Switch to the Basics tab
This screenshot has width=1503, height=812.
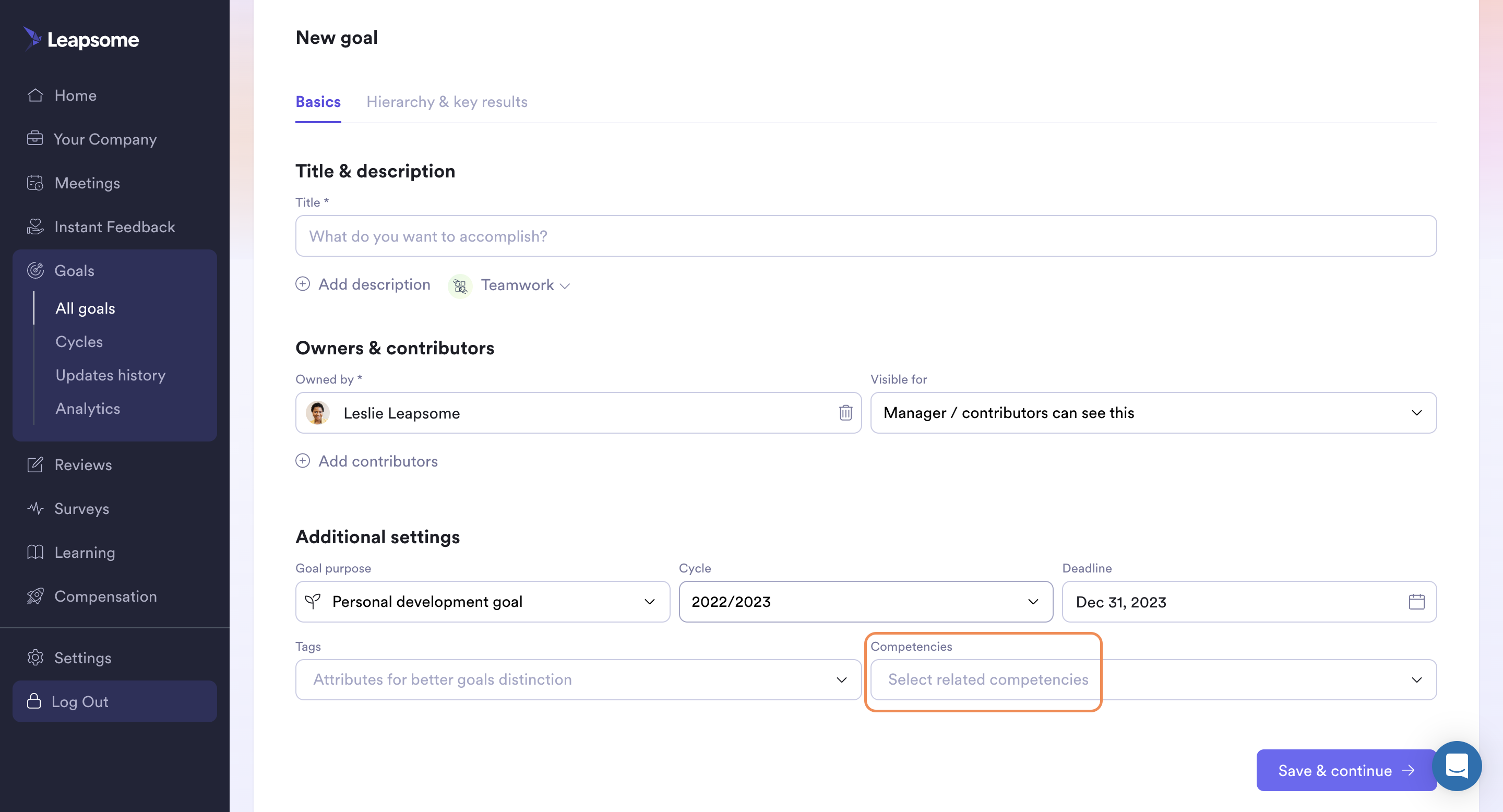pyautogui.click(x=318, y=101)
